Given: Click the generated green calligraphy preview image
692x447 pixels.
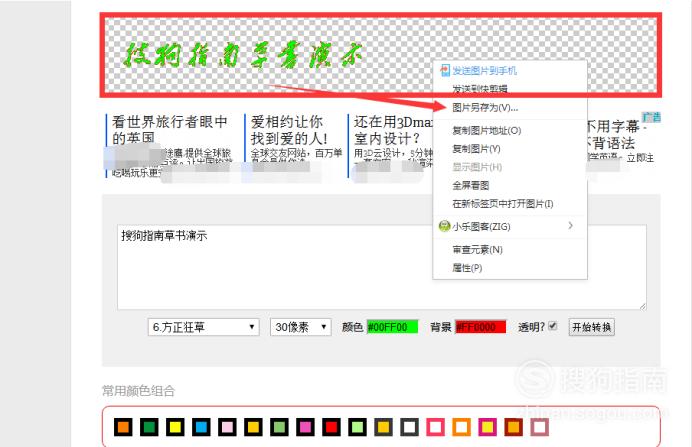Looking at the screenshot, I should (x=242, y=55).
